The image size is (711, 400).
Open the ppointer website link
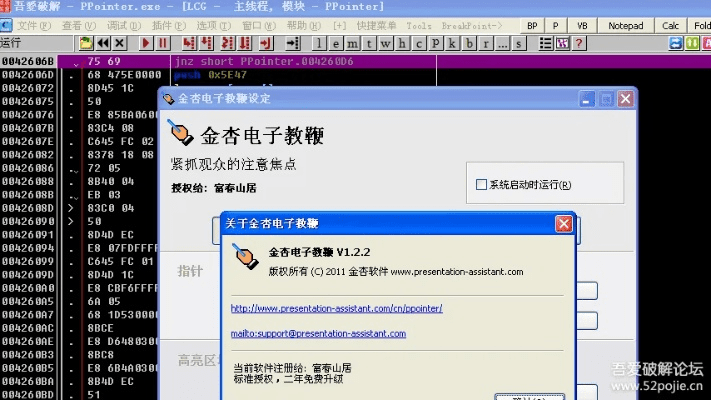(x=336, y=308)
